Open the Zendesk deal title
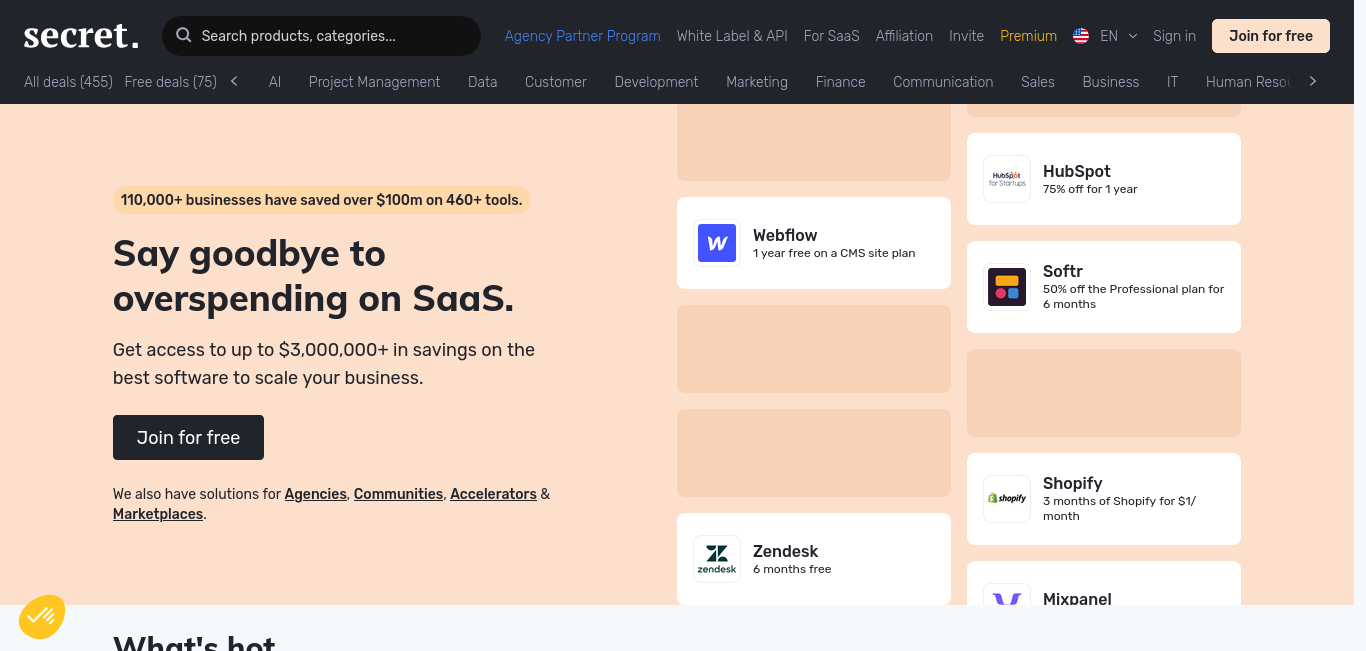 [x=786, y=551]
